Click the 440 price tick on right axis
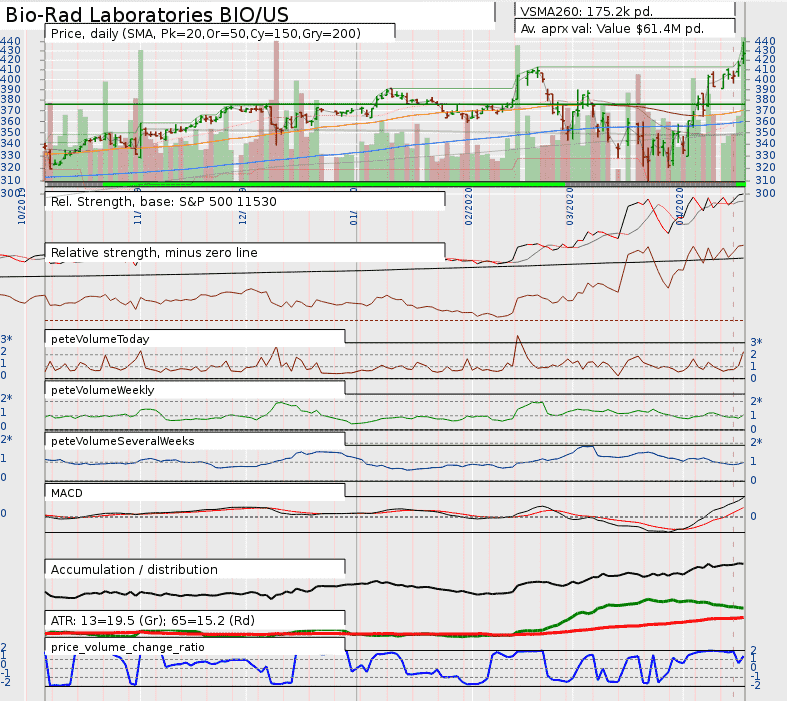 765,42
